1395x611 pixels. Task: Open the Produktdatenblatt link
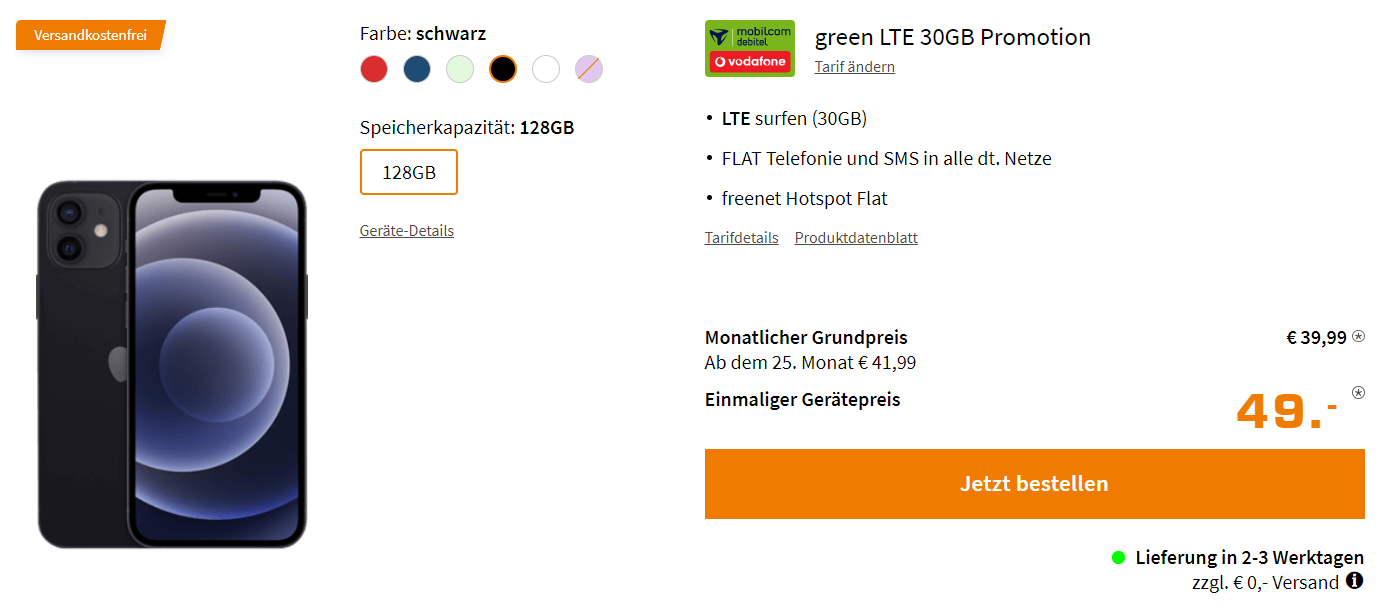click(x=856, y=238)
